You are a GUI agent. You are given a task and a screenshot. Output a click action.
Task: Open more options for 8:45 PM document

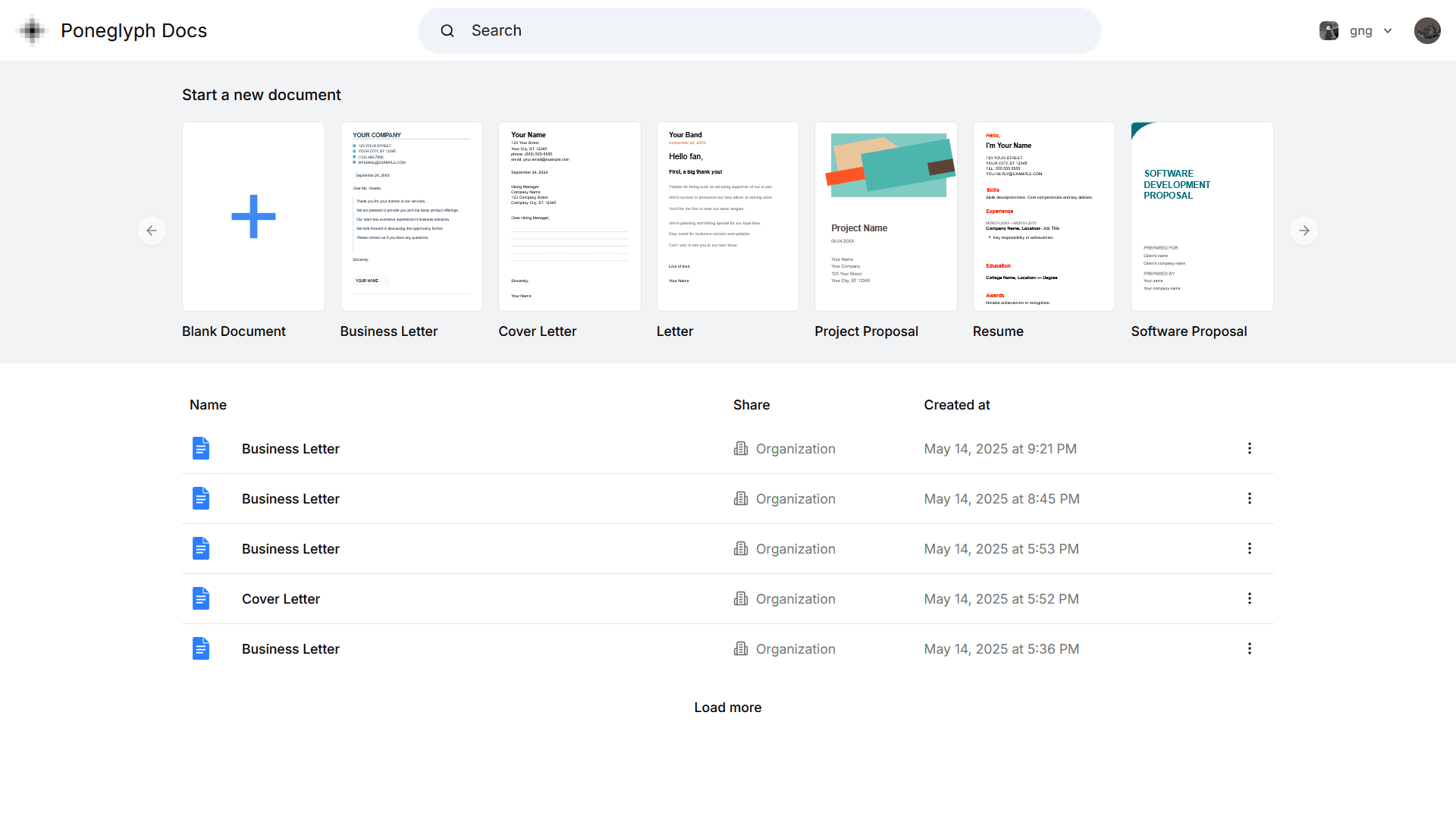coord(1250,498)
